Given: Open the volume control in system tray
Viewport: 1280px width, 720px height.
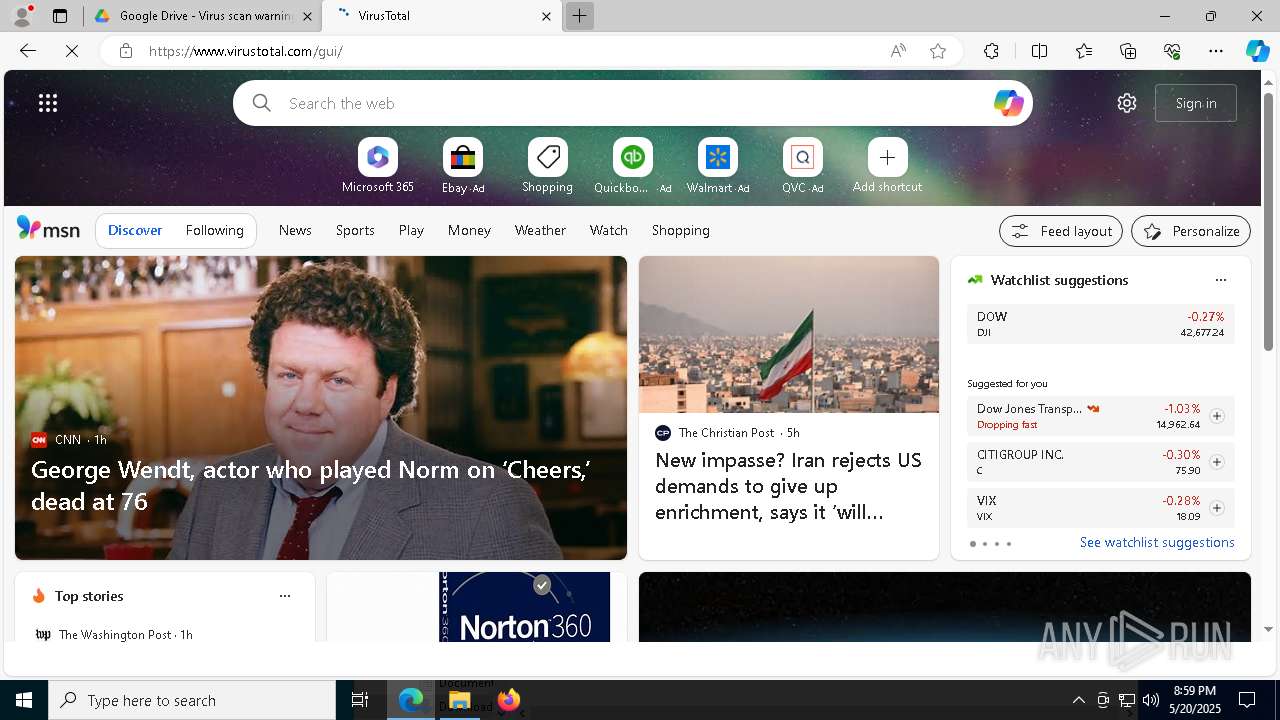Looking at the screenshot, I should (1151, 700).
